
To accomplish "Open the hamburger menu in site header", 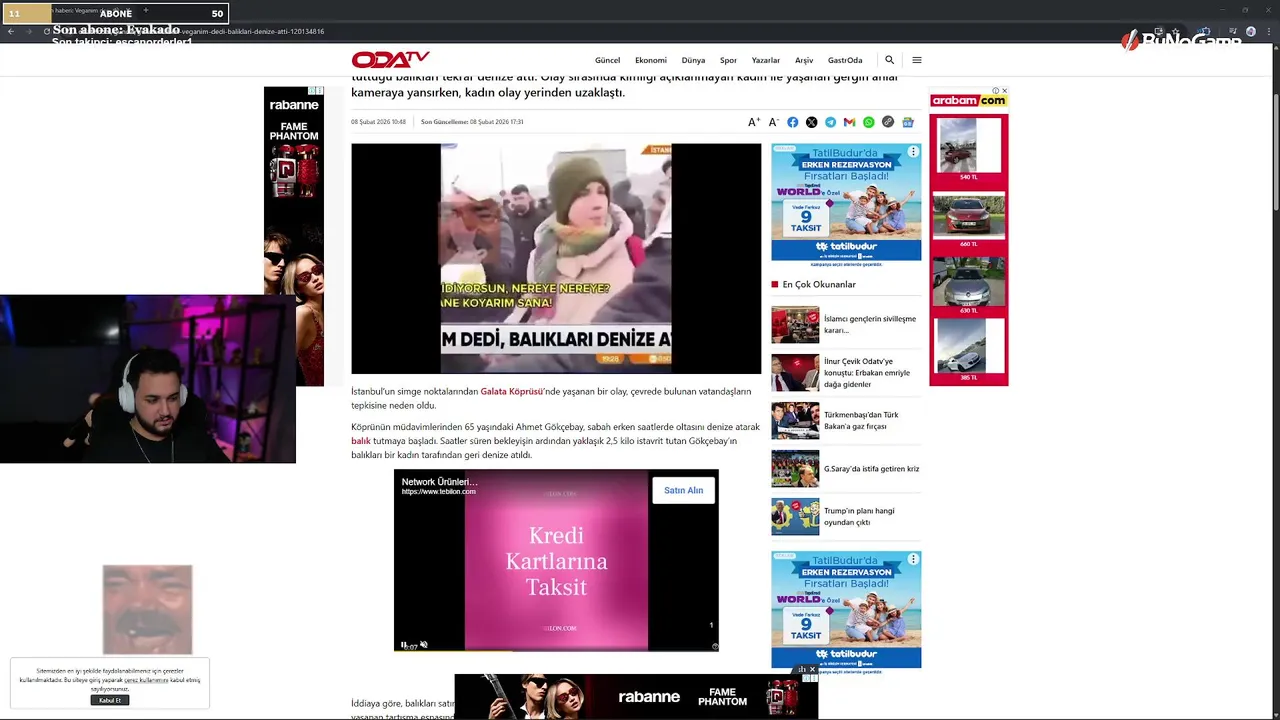I will point(917,60).
